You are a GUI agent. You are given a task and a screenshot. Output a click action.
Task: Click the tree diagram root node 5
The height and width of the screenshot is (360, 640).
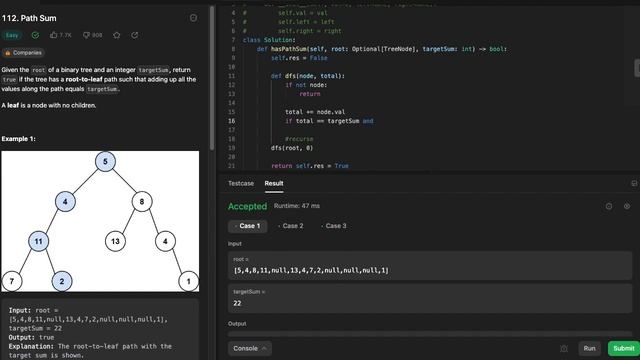105,162
